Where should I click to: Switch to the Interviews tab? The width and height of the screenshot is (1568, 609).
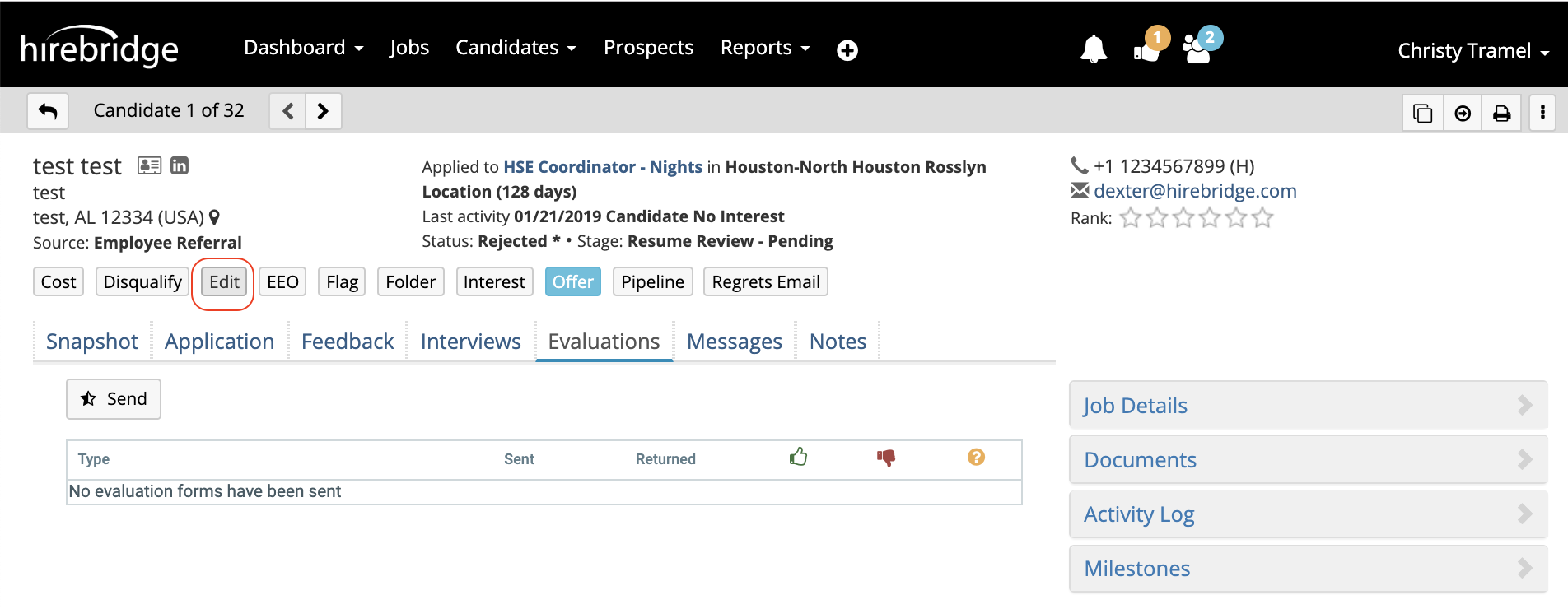pyautogui.click(x=470, y=342)
